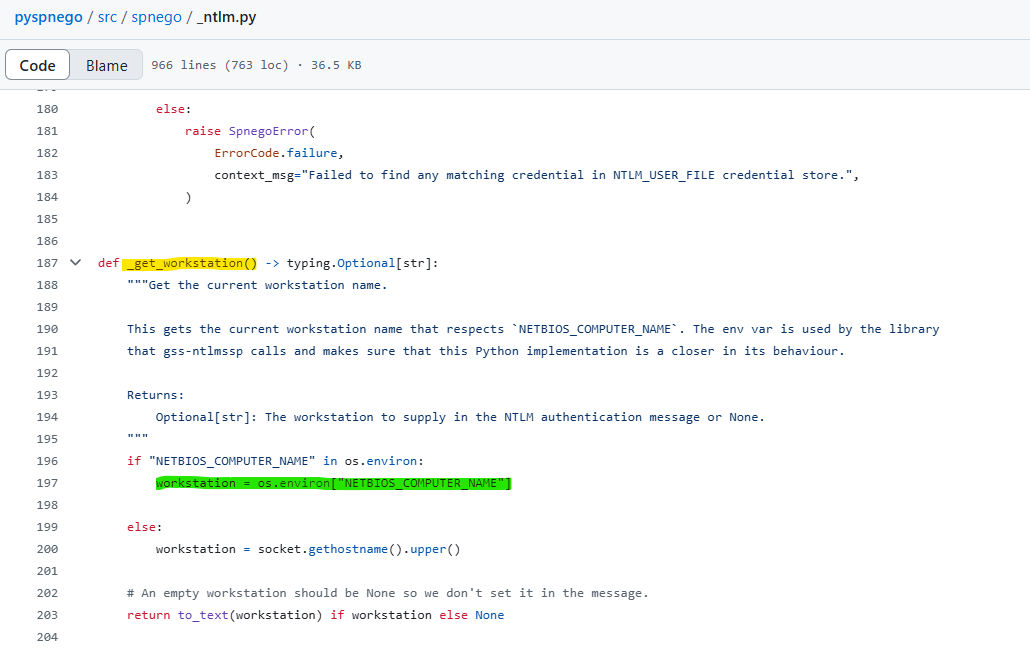Switch to the Blame view
This screenshot has height=648, width=1030.
coord(106,65)
